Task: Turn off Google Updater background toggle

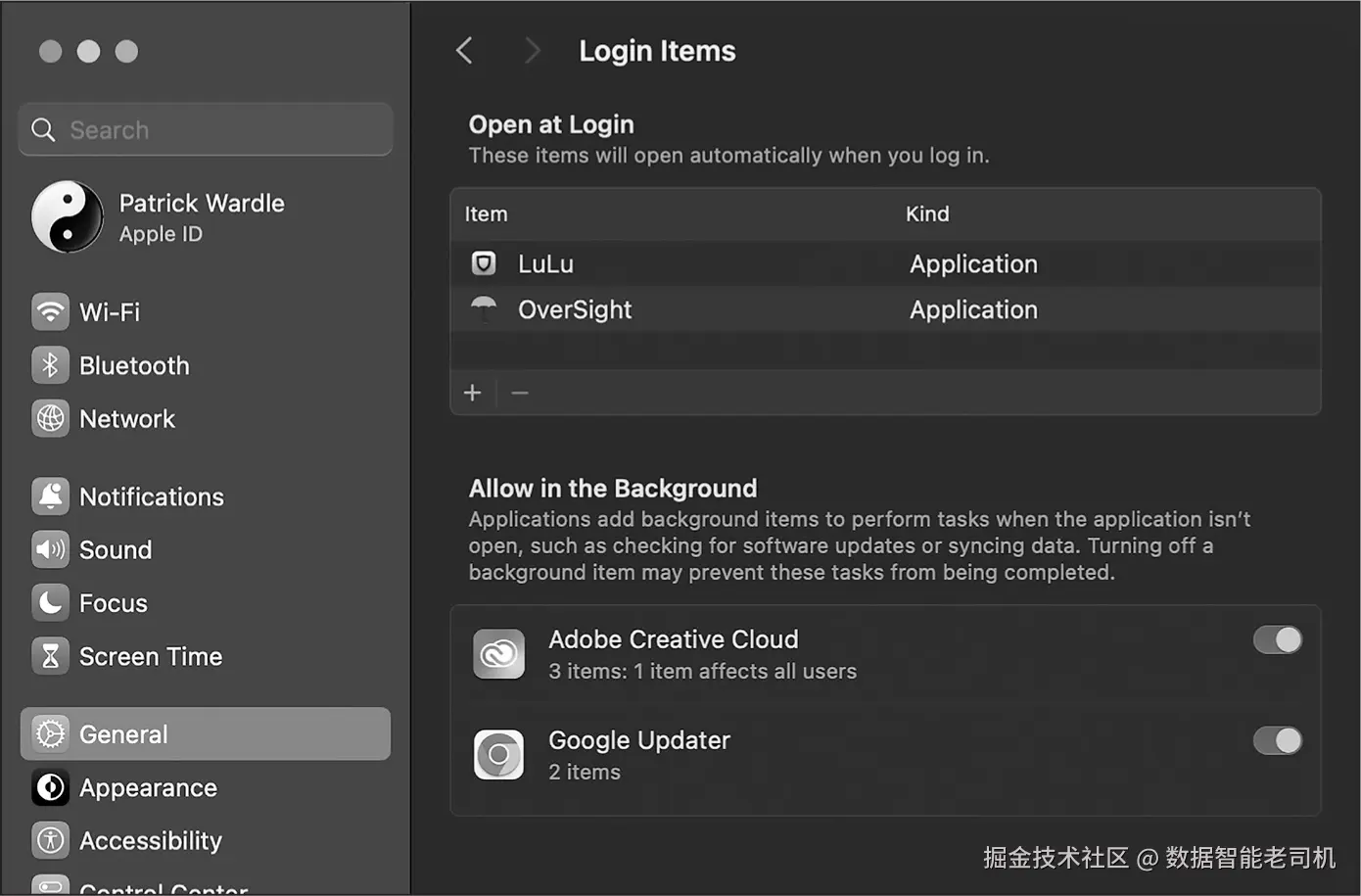Action: coord(1278,740)
